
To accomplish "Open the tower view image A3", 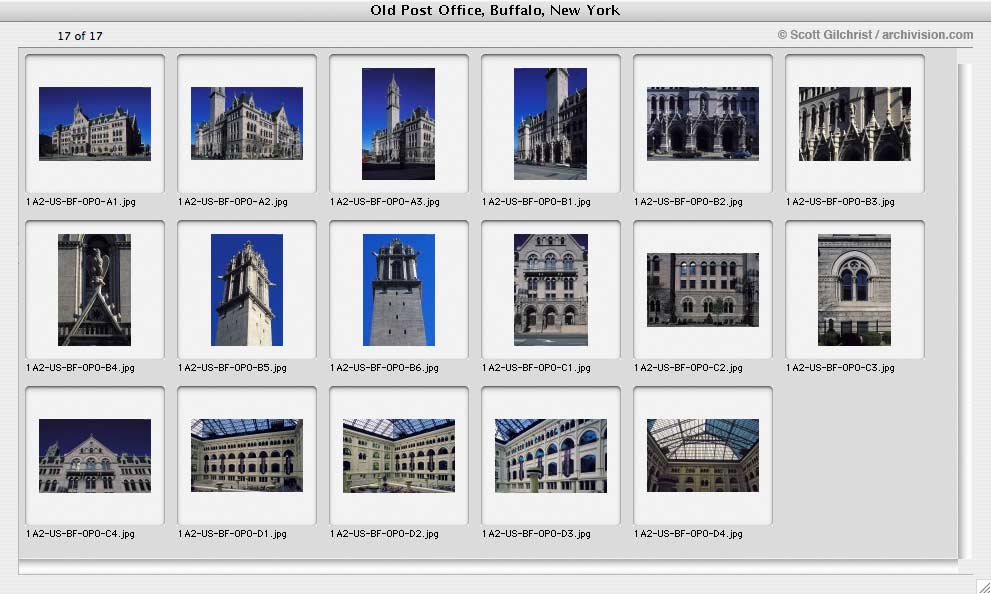I will click(398, 124).
